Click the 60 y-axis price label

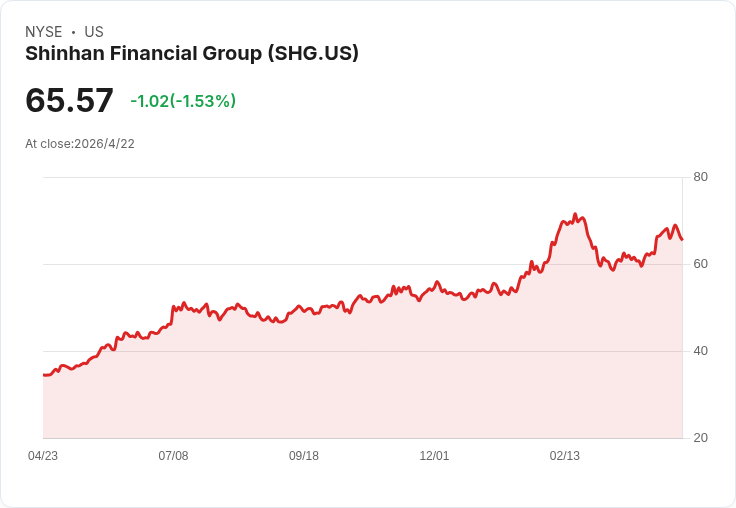(700, 264)
